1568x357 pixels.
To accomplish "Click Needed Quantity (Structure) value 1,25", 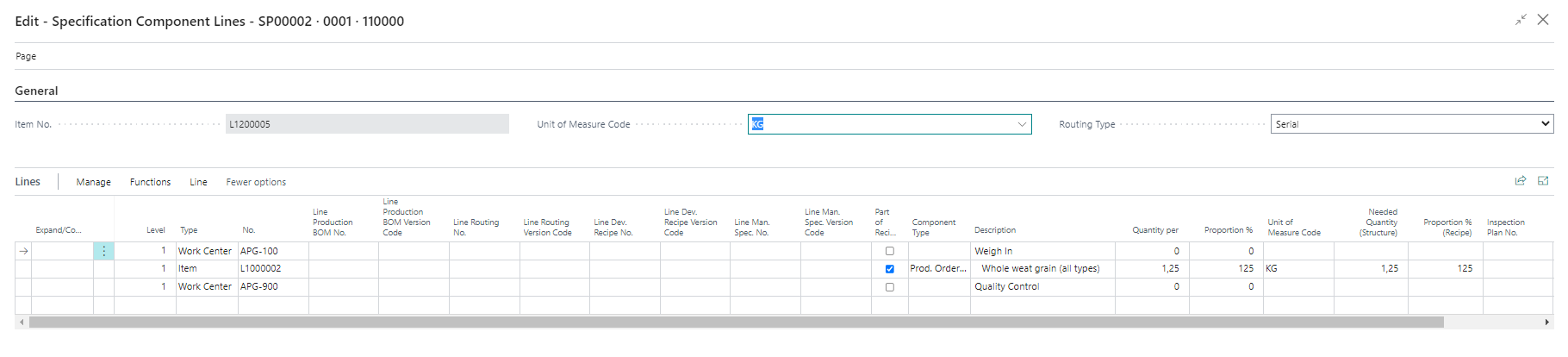I will [1372, 269].
